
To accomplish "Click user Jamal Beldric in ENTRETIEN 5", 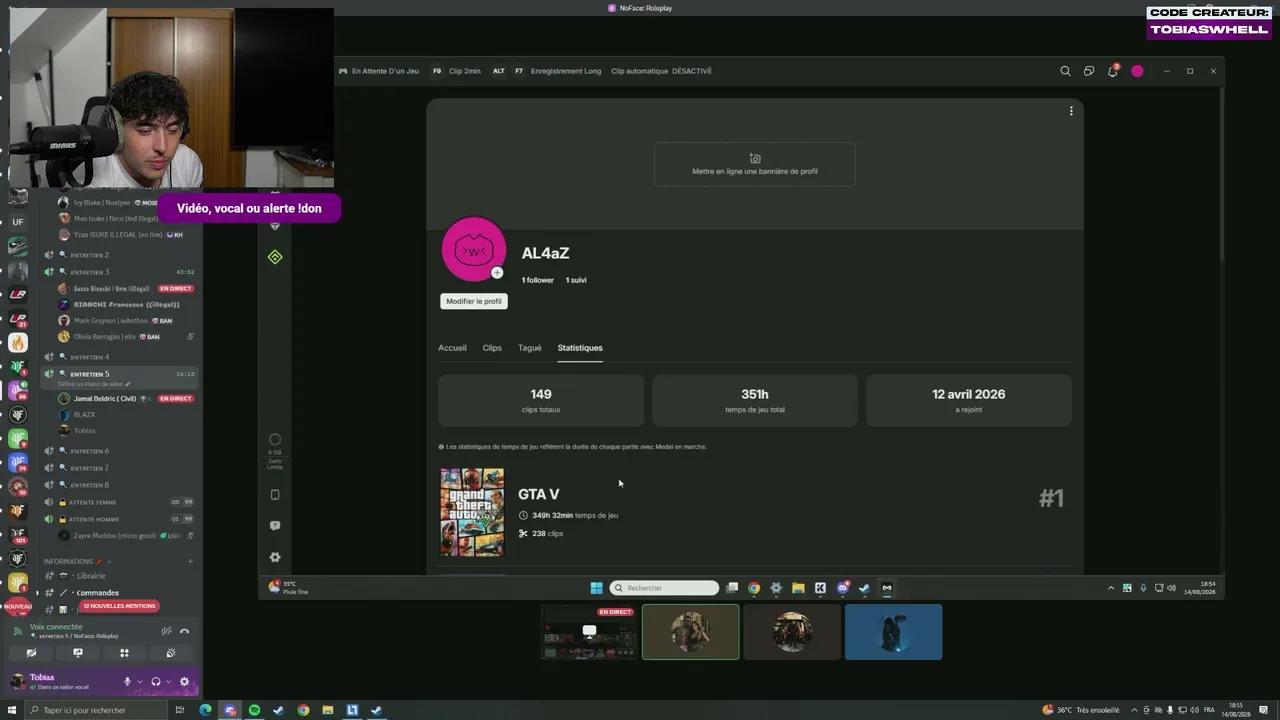I will click(x=125, y=398).
